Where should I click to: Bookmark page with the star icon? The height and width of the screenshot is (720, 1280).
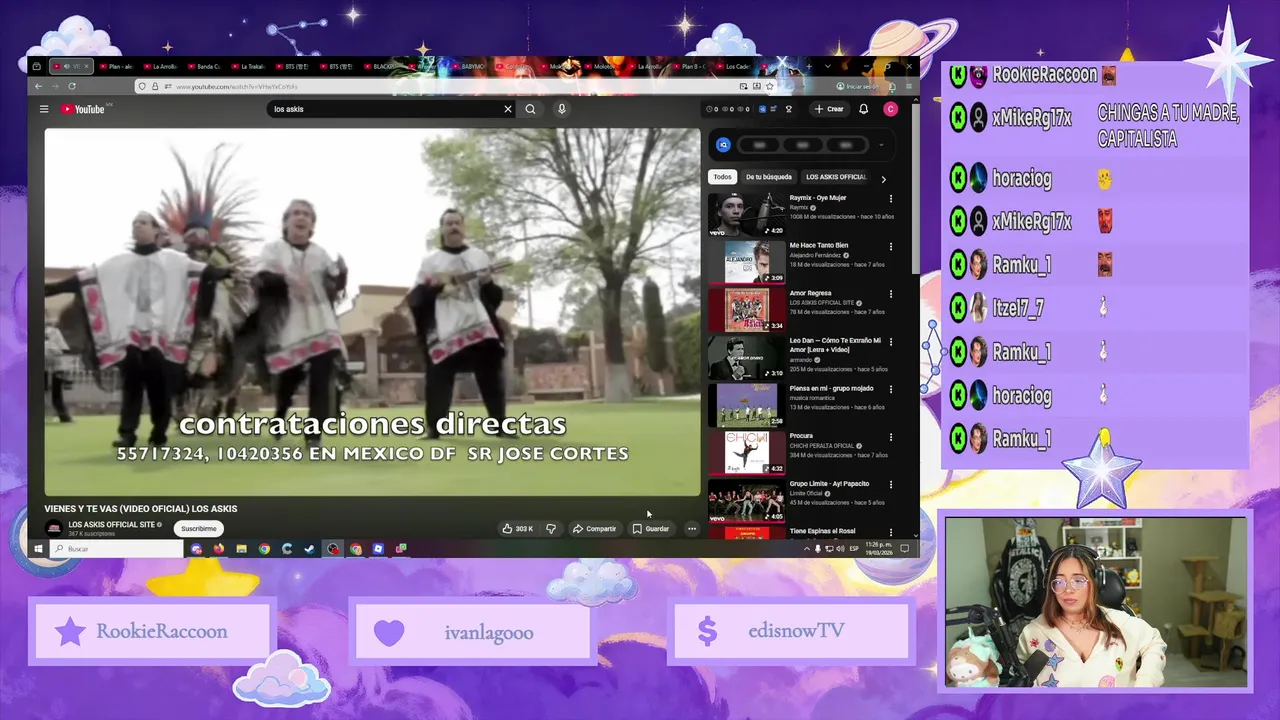tap(769, 87)
